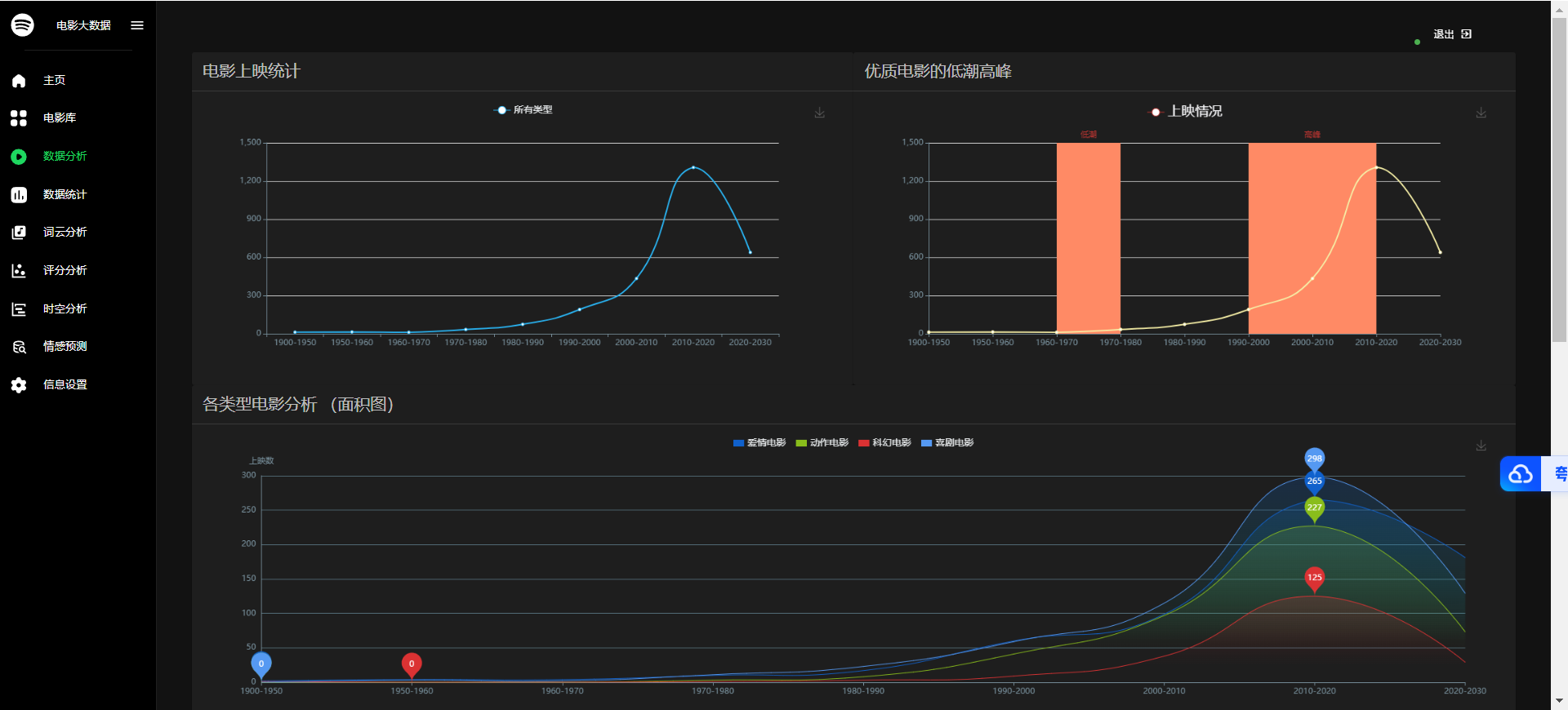Viewport: 1568px width, 710px height.
Task: Open the 数据统计 bar chart icon
Action: pyautogui.click(x=19, y=195)
